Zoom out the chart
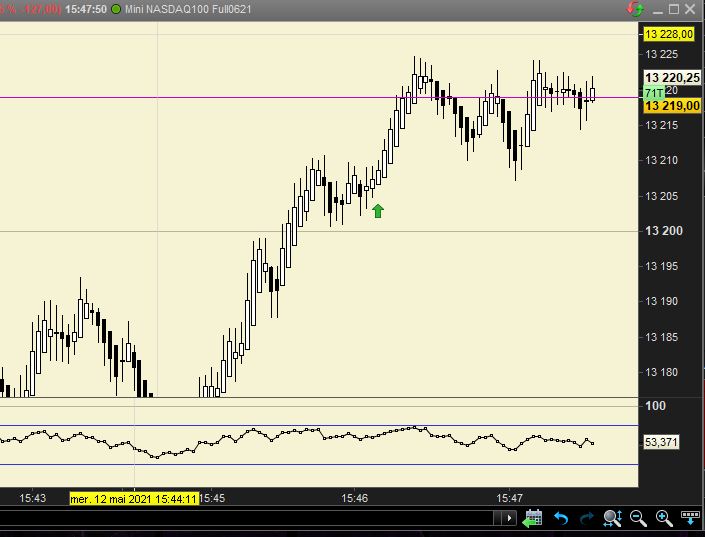The height and width of the screenshot is (537, 705). point(638,519)
